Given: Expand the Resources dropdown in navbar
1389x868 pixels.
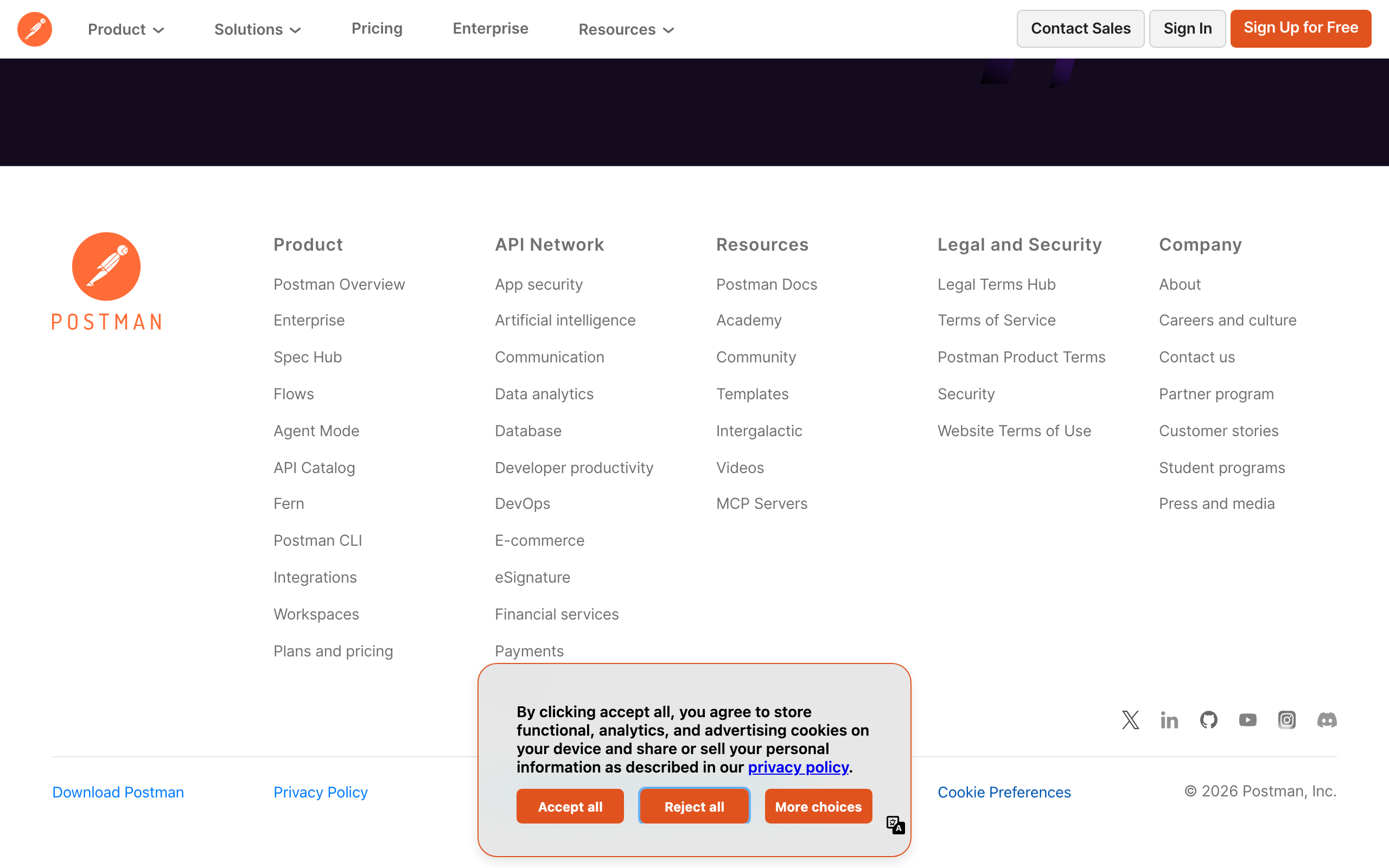Looking at the screenshot, I should (626, 29).
